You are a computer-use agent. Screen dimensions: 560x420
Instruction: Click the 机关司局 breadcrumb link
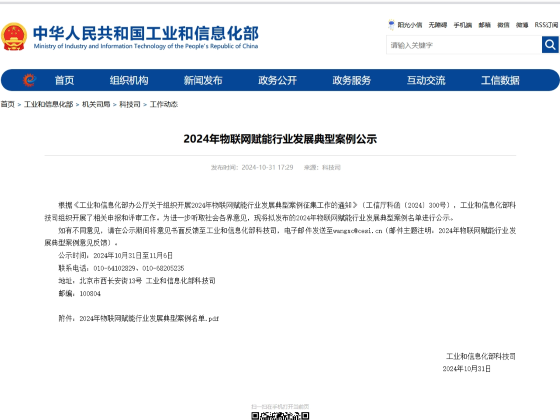coord(96,104)
